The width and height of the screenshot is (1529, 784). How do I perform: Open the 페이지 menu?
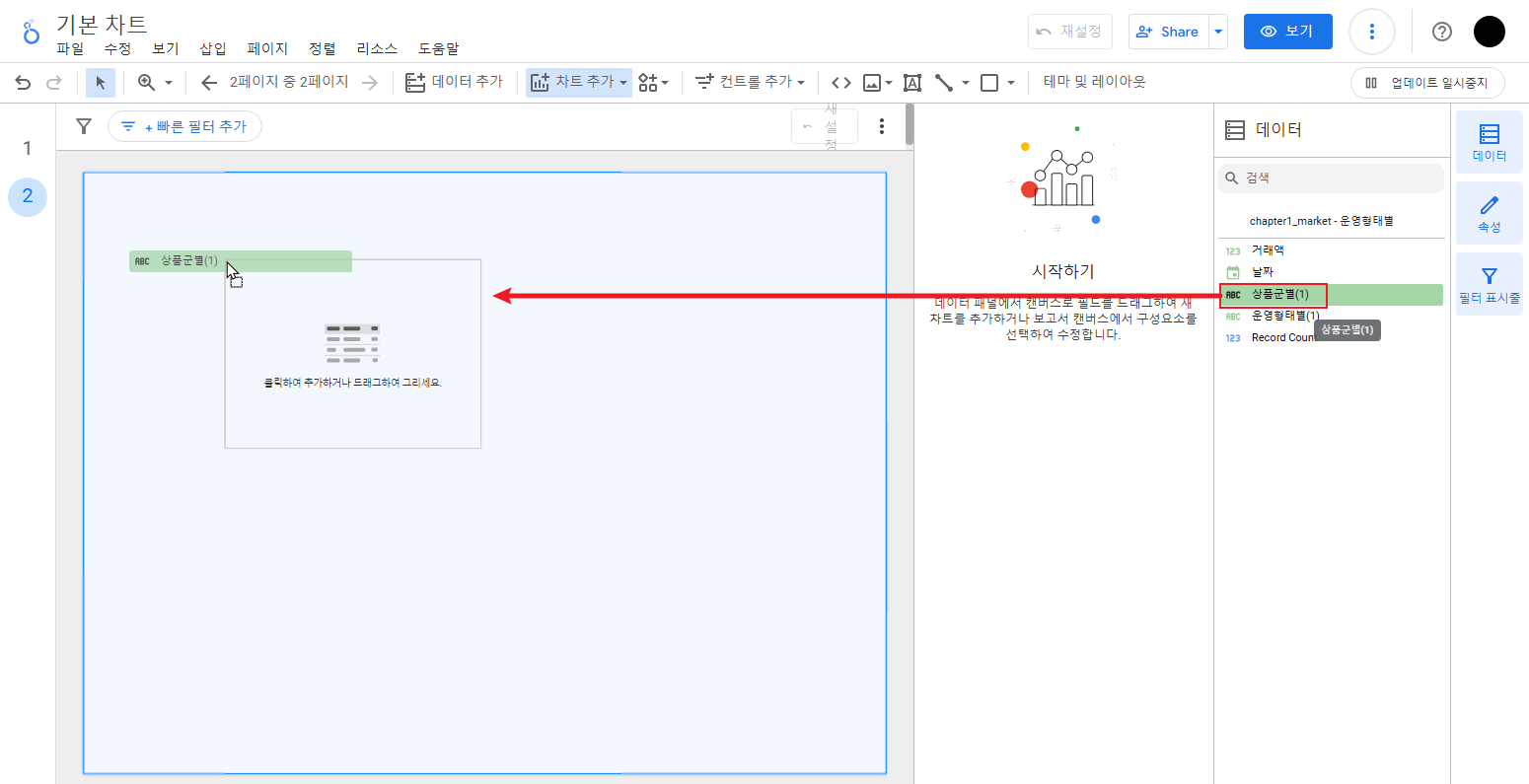click(267, 48)
